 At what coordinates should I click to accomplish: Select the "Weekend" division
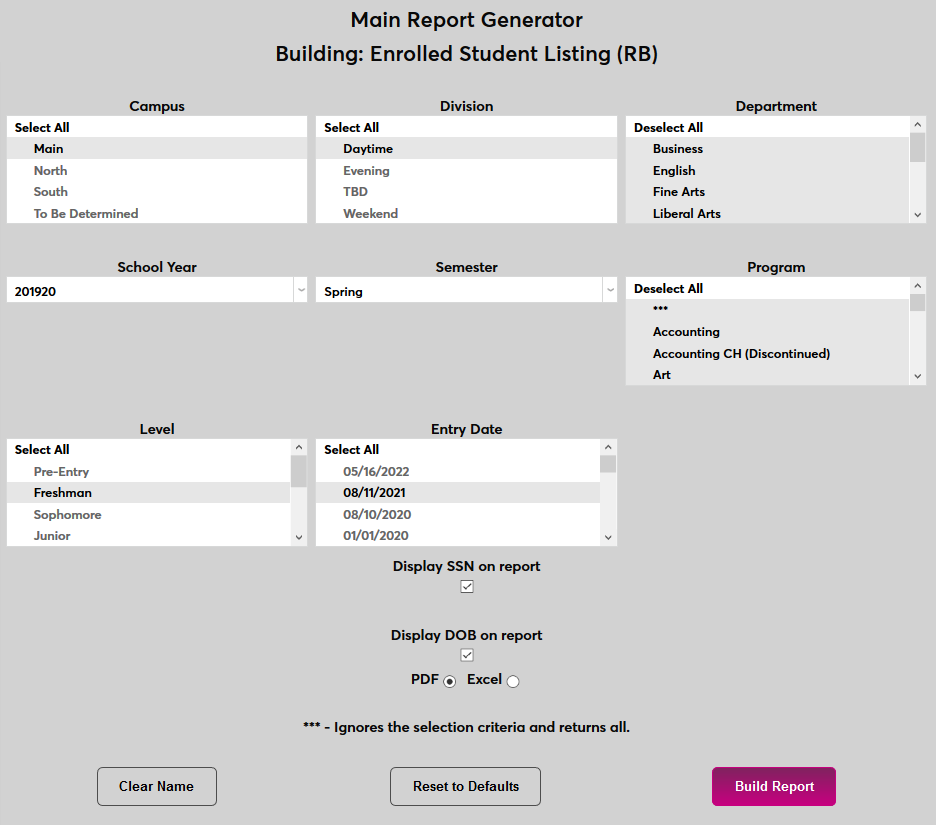tap(371, 213)
